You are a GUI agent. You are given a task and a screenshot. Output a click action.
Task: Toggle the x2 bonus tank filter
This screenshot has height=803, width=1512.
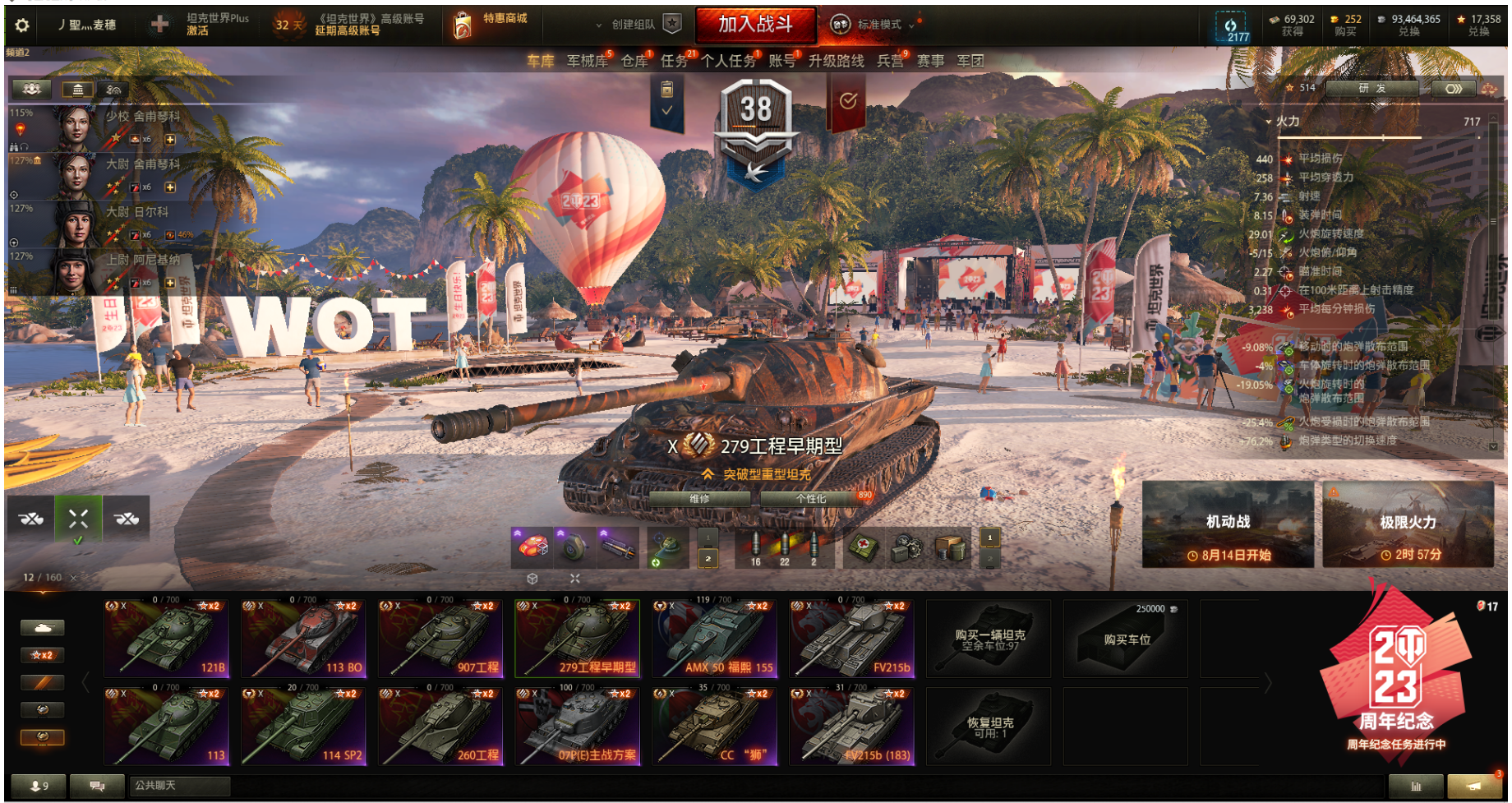42,655
